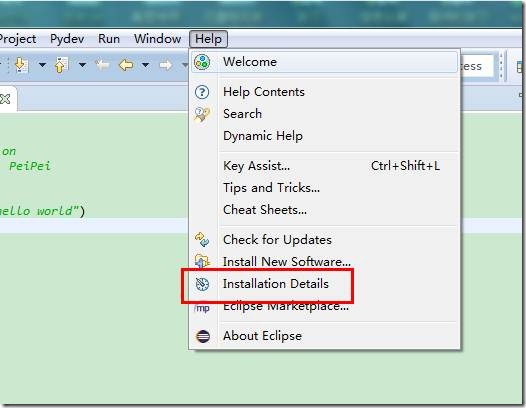Click the PeiPei text in editor
This screenshot has width=526, height=408.
click(30, 166)
